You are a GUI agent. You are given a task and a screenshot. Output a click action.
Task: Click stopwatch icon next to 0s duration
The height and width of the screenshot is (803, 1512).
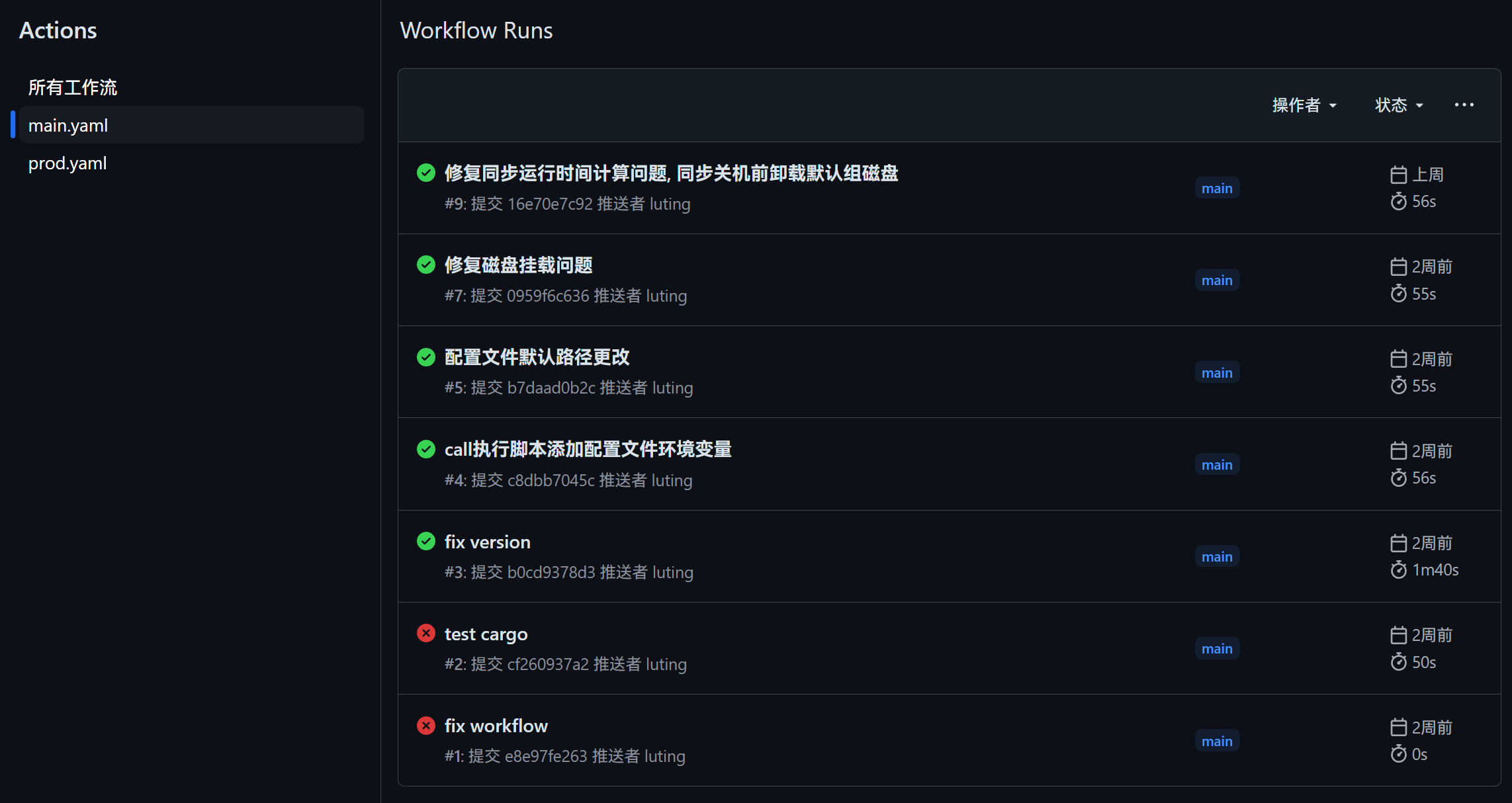[x=1398, y=754]
